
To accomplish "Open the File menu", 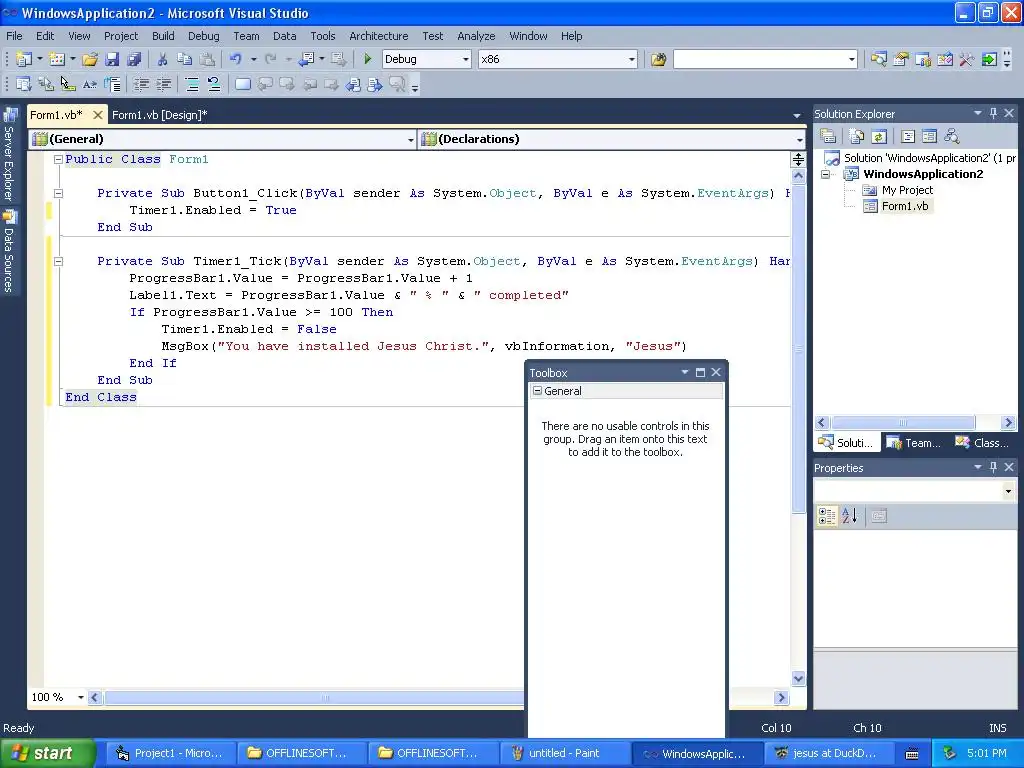I will click(x=14, y=36).
